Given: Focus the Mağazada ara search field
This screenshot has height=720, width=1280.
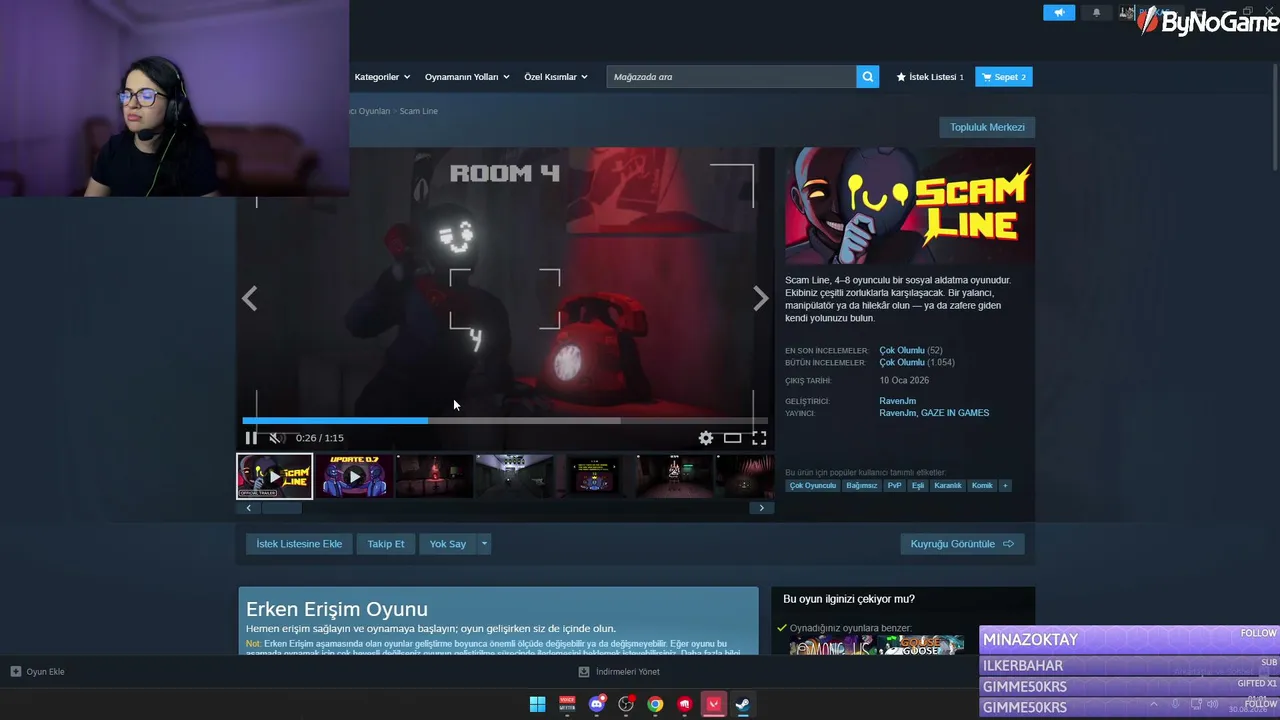Looking at the screenshot, I should click(731, 77).
